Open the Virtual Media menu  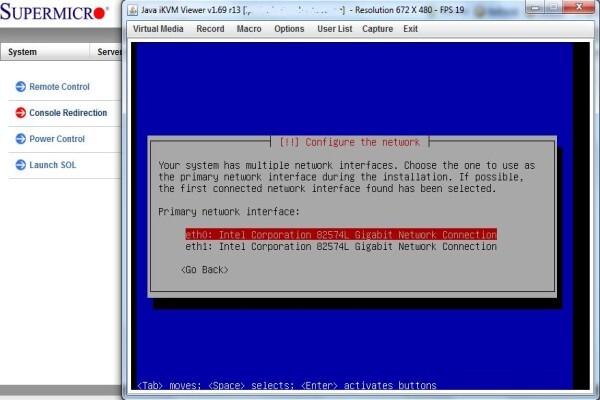coord(158,29)
